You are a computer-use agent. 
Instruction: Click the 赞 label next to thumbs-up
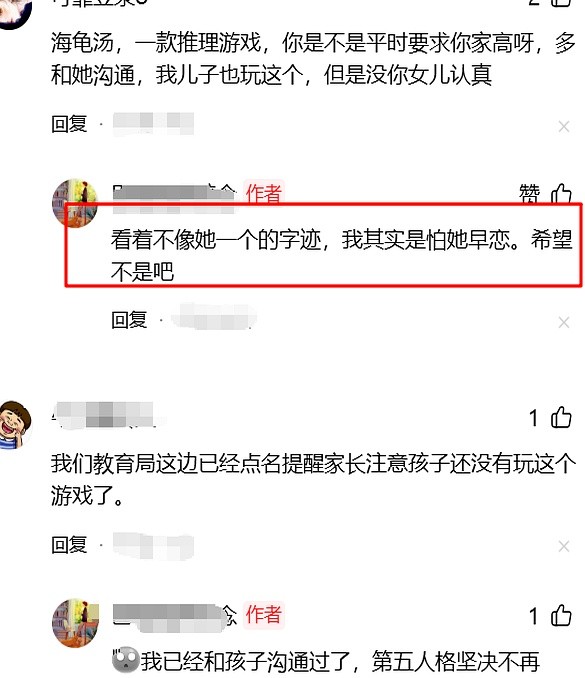(529, 193)
